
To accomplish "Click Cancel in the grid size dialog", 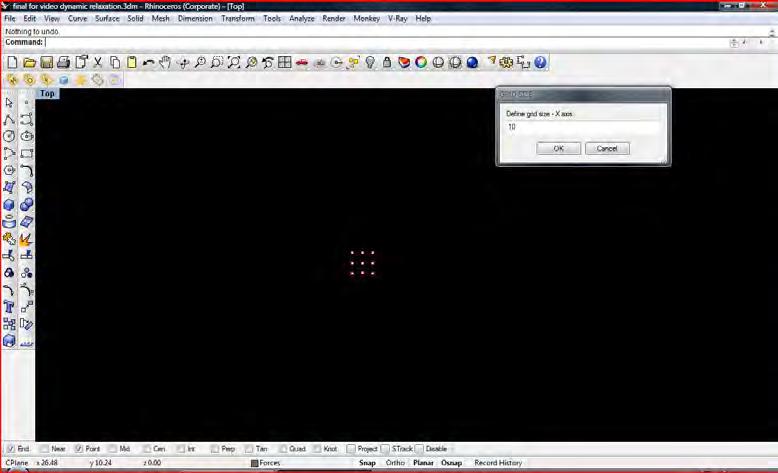I will click(x=607, y=148).
